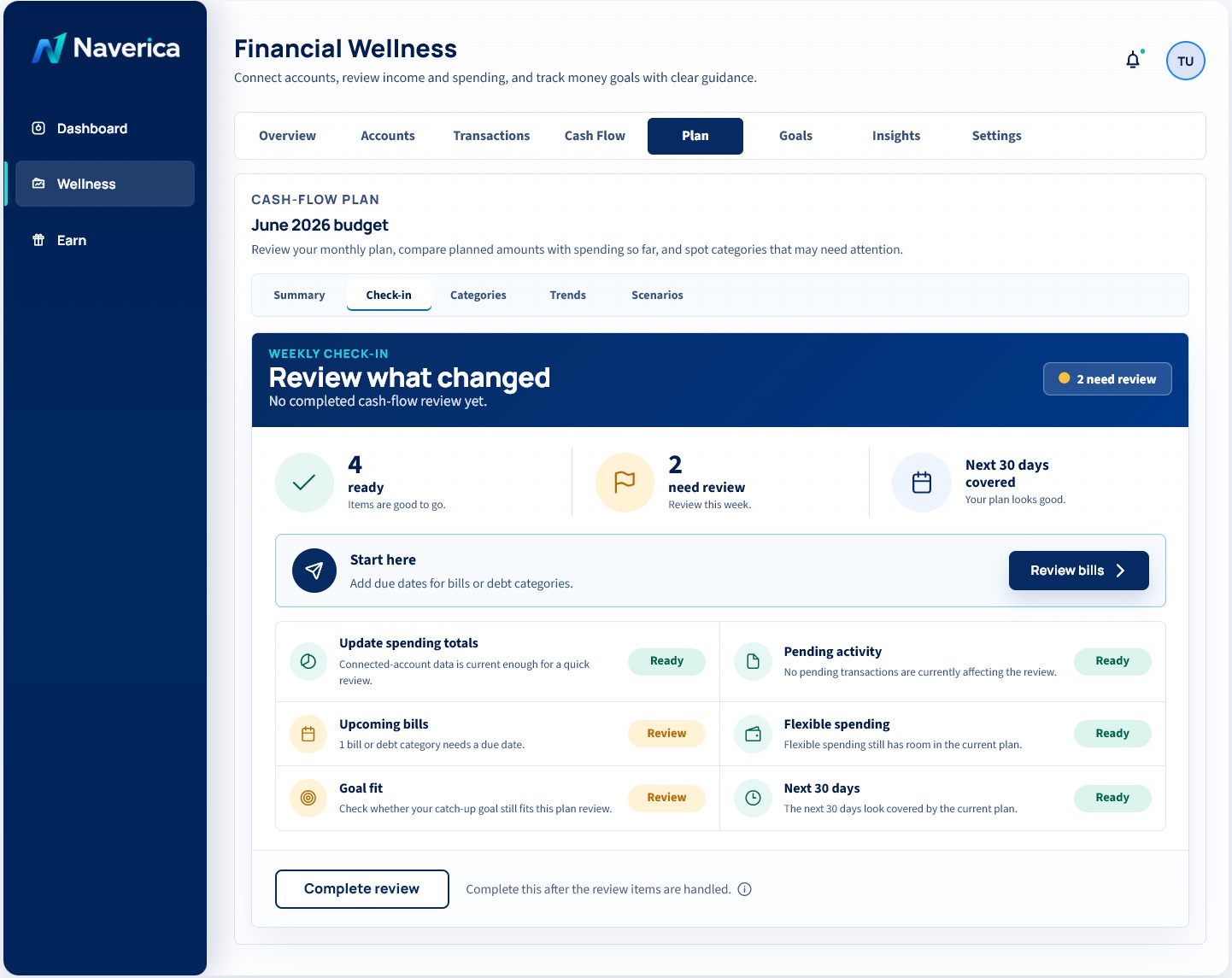
Task: Click the Upcoming bills calendar icon
Action: (308, 734)
